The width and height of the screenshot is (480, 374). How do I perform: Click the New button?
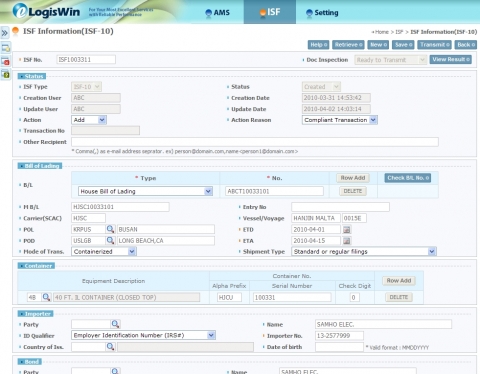378,45
